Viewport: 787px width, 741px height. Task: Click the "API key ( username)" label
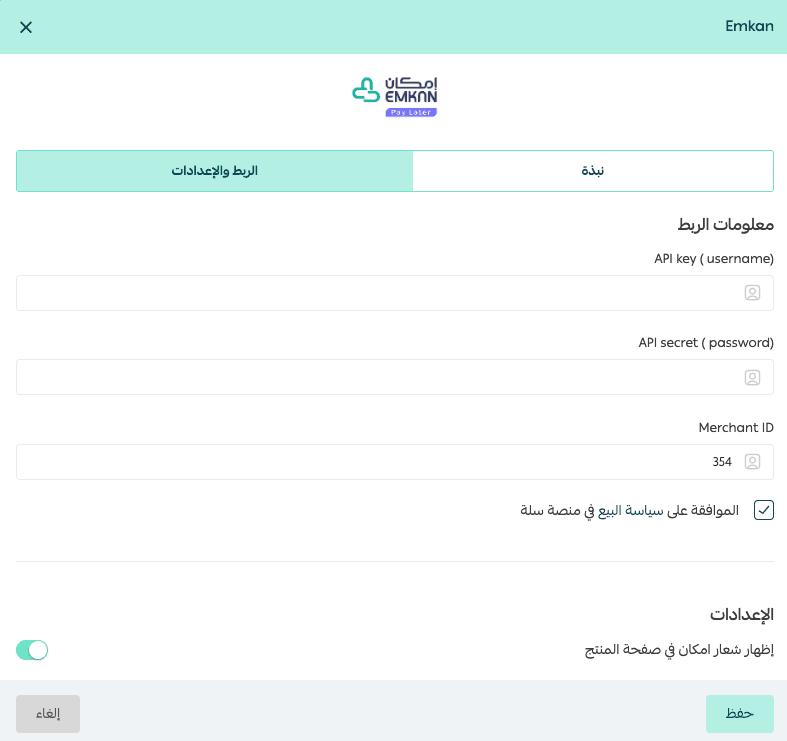[713, 258]
